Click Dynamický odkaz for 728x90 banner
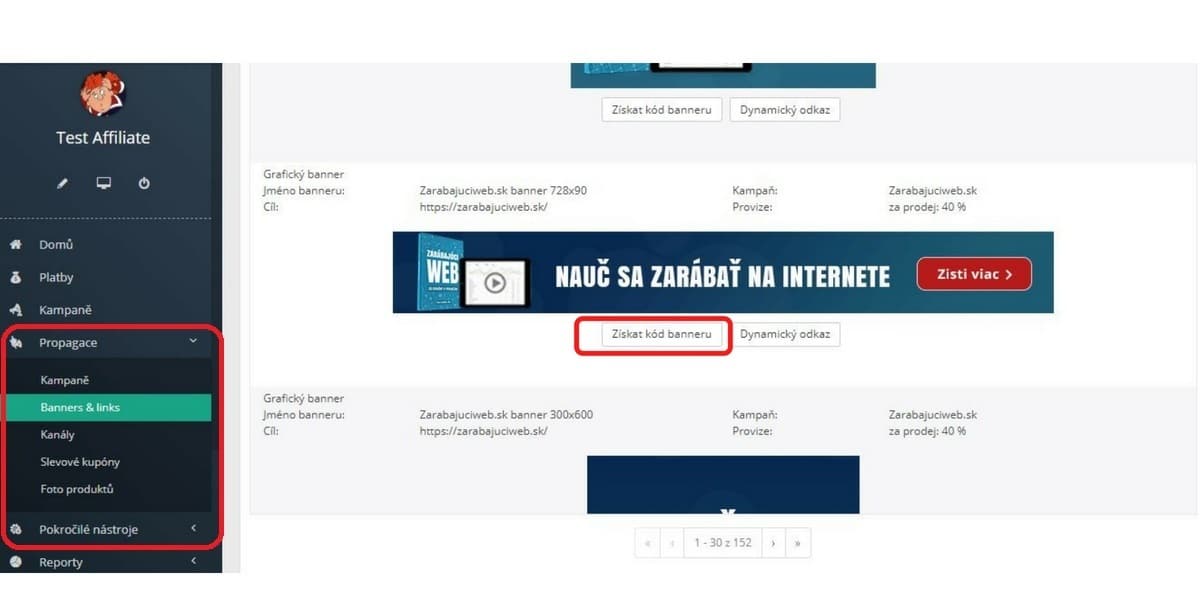Image resolution: width=1200 pixels, height=610 pixels. pos(785,334)
